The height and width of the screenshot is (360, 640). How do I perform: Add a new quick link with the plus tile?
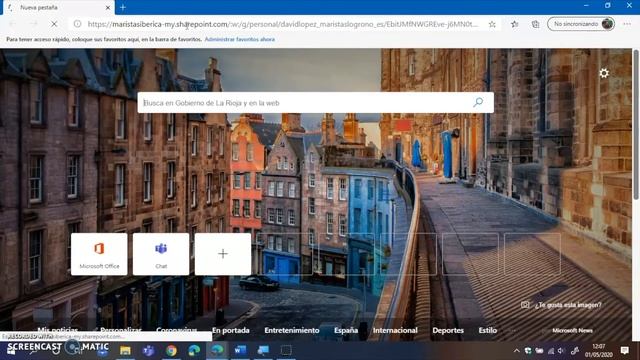[x=223, y=254]
